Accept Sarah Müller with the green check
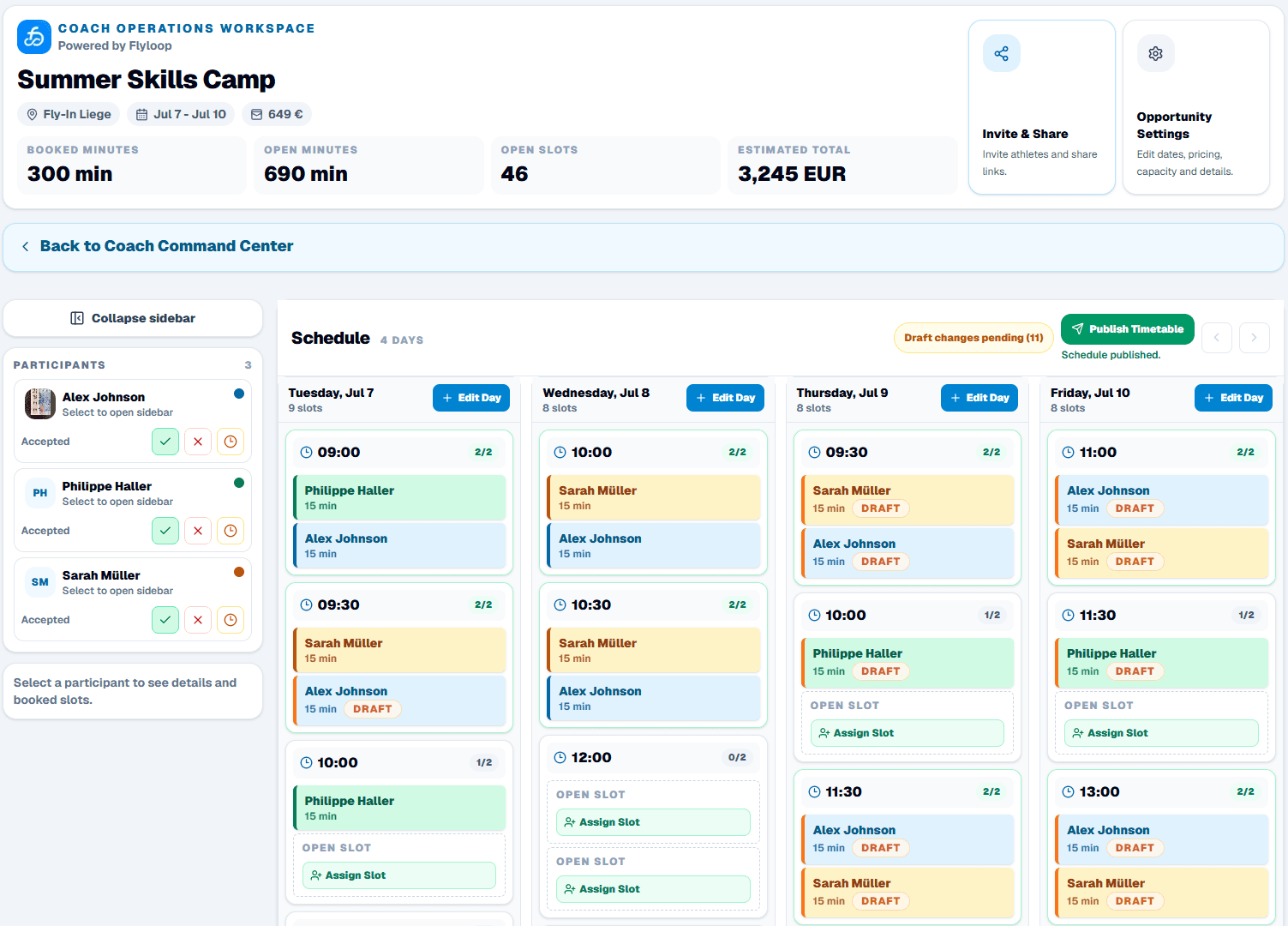 pyautogui.click(x=165, y=620)
